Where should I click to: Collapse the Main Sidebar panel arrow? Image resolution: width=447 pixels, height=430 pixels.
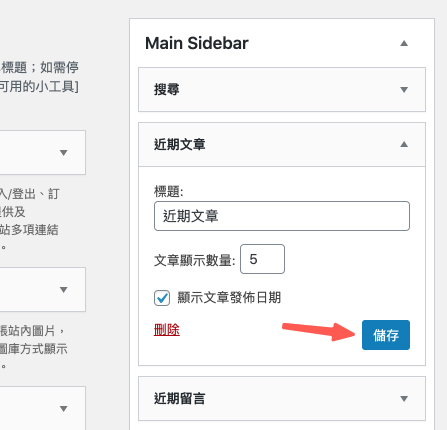coord(404,43)
